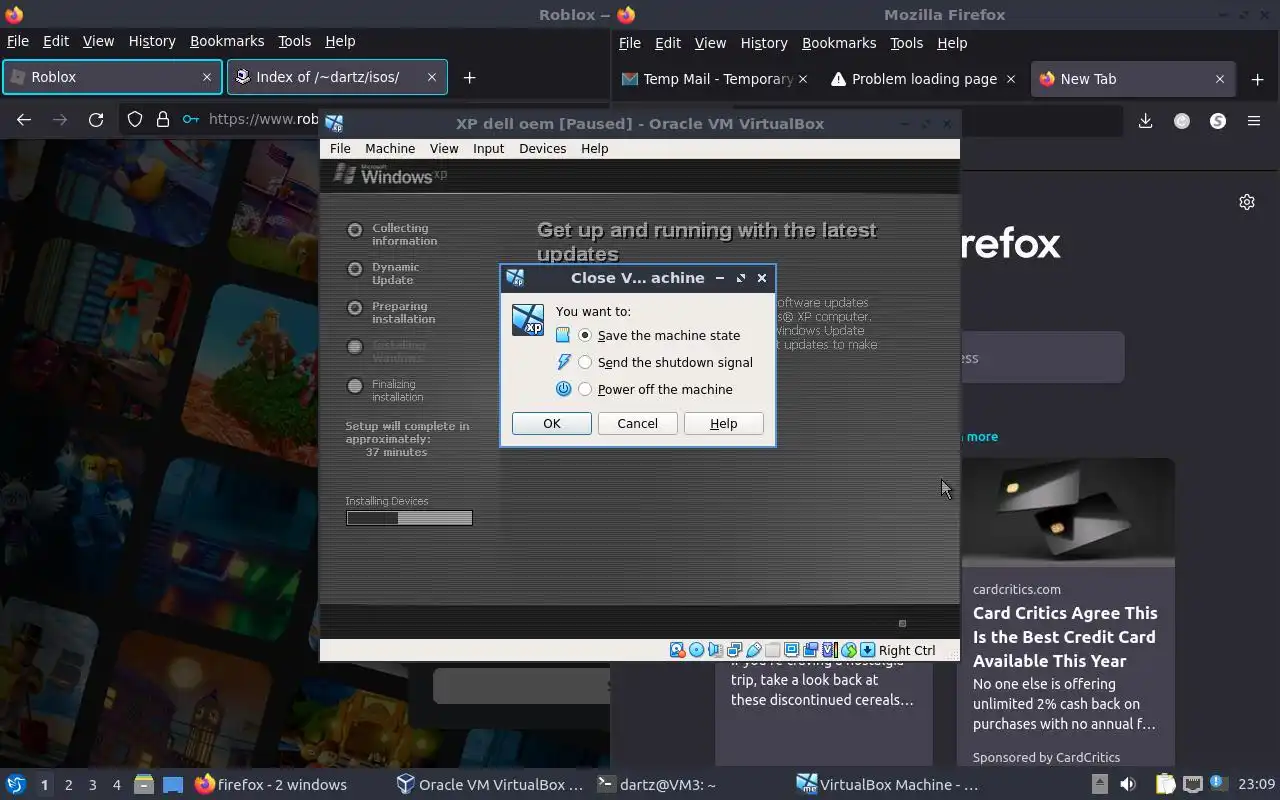Open new tab in Roblox Firefox window
Screen dimensions: 1280x800
point(469,77)
